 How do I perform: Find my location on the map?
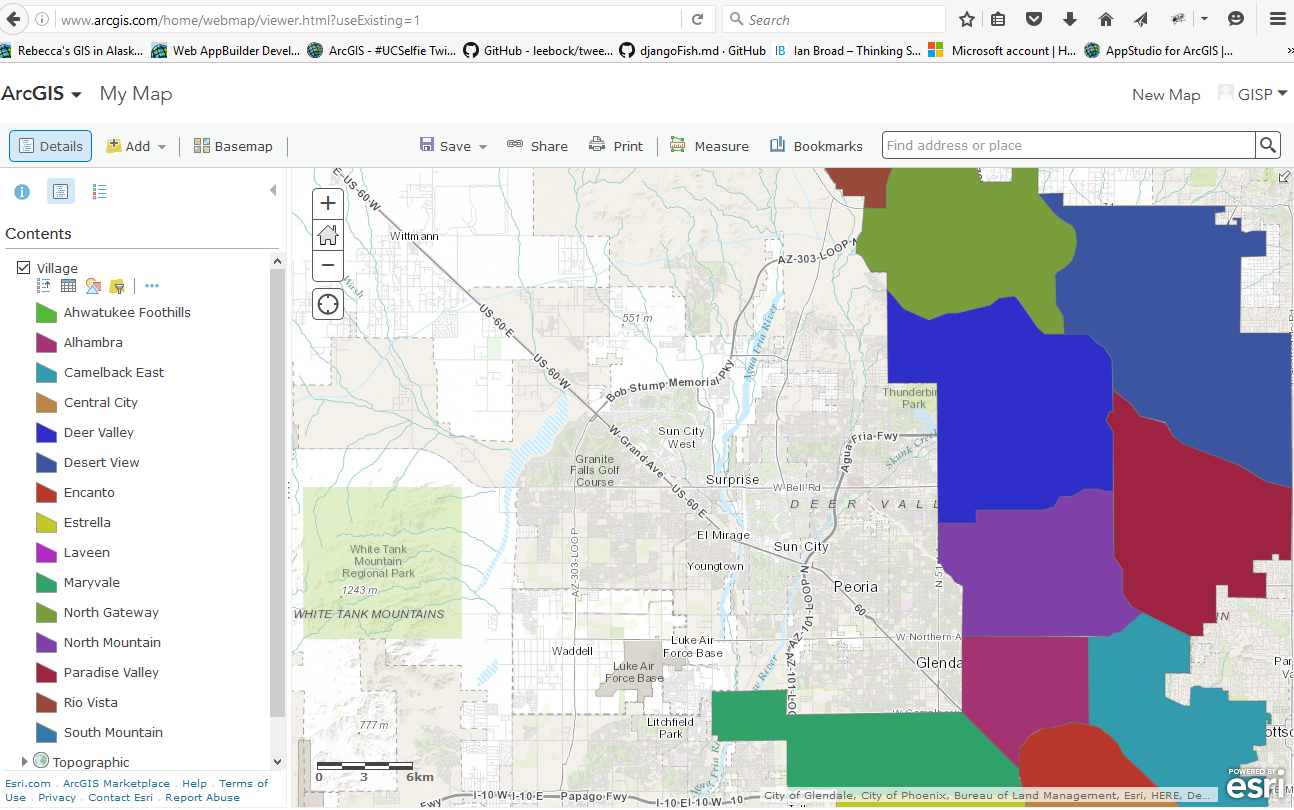pos(328,303)
